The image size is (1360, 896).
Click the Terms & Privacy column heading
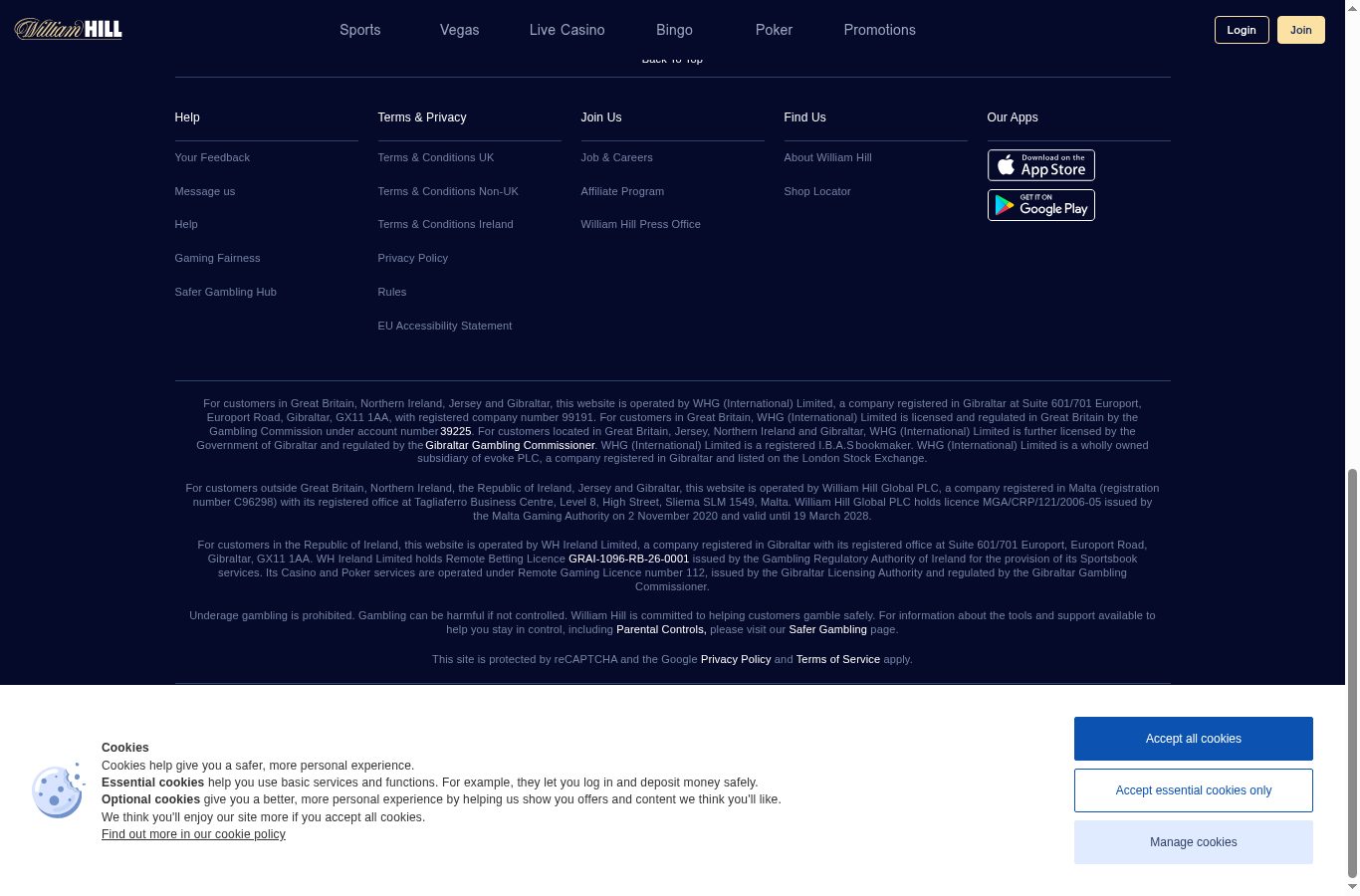(x=422, y=117)
